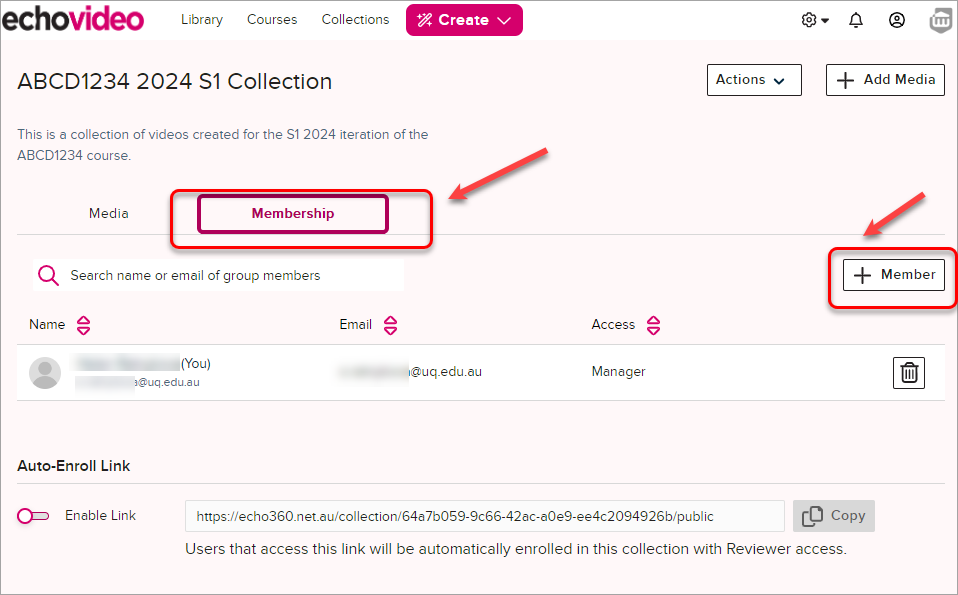Click the magnifier search icon
The height and width of the screenshot is (595, 958).
coord(48,275)
